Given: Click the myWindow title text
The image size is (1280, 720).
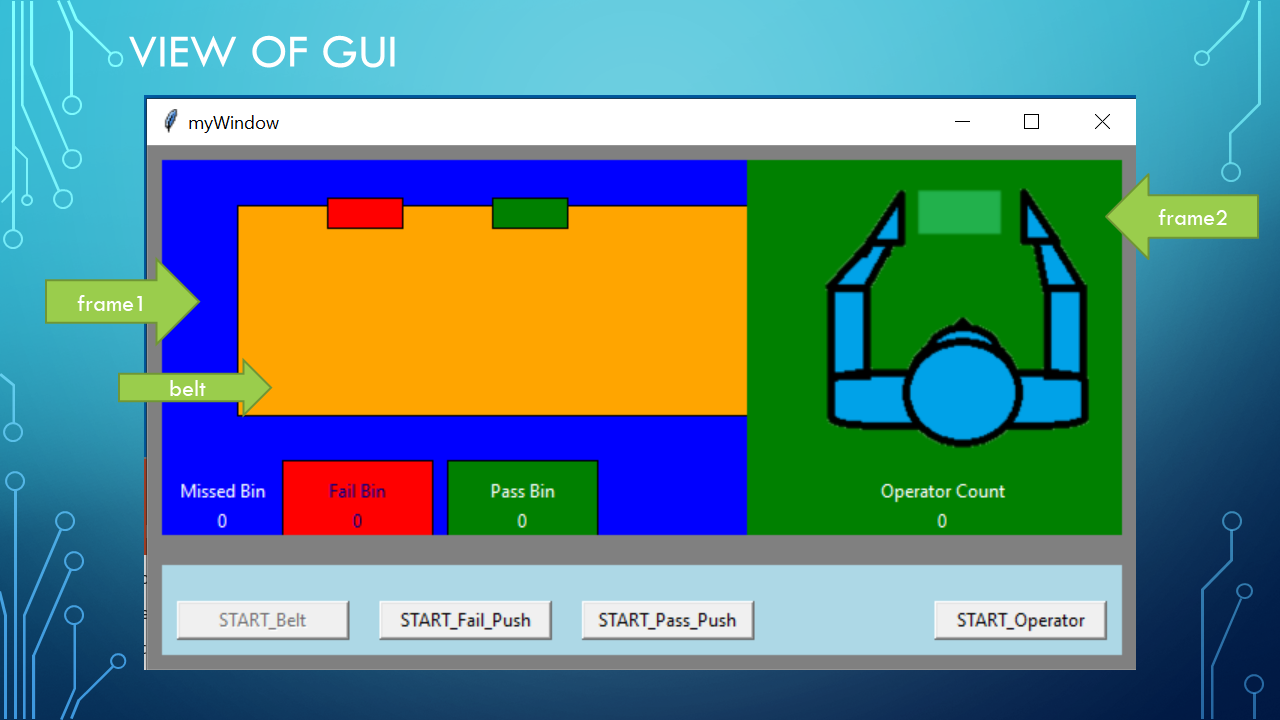Looking at the screenshot, I should point(234,123).
